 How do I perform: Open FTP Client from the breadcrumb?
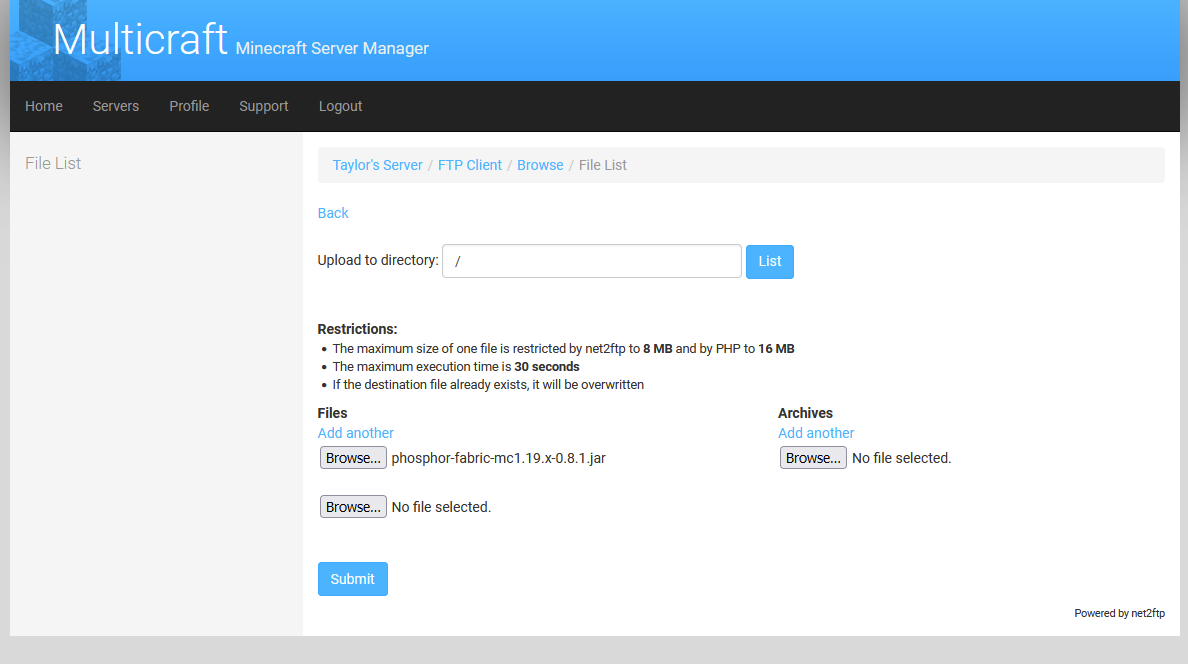click(470, 164)
